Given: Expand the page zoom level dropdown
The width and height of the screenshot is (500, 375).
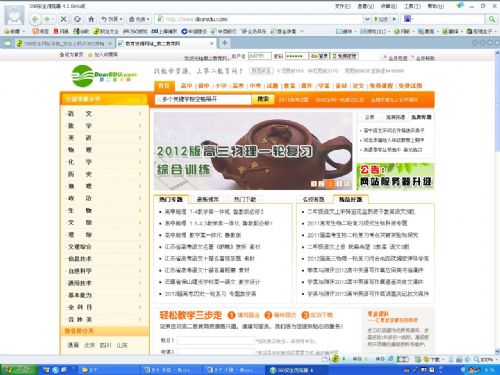Looking at the screenshot, I should point(496,360).
